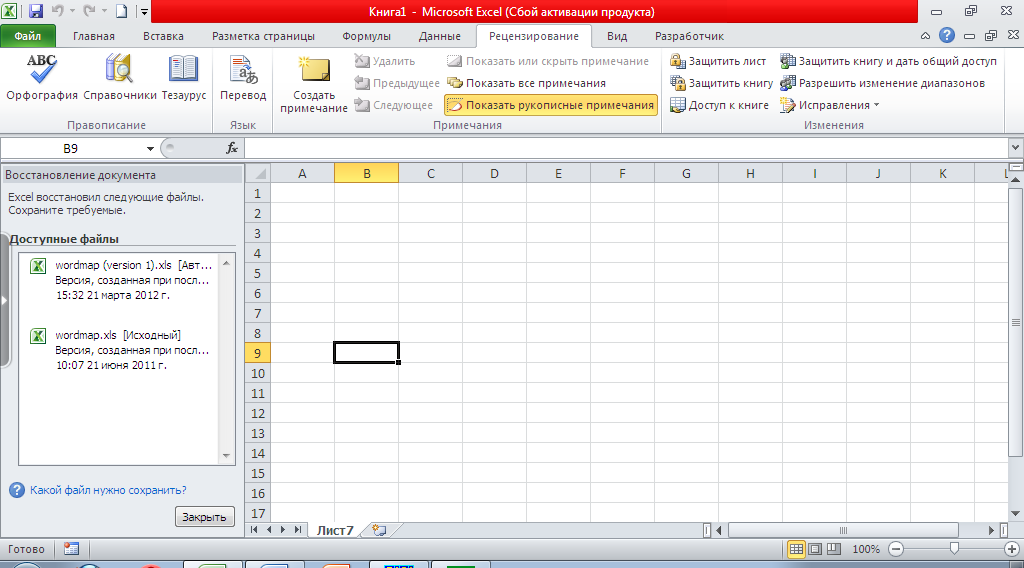Select wordmap (version 1).xls recovered file
This screenshot has width=1024, height=568.
[x=121, y=280]
